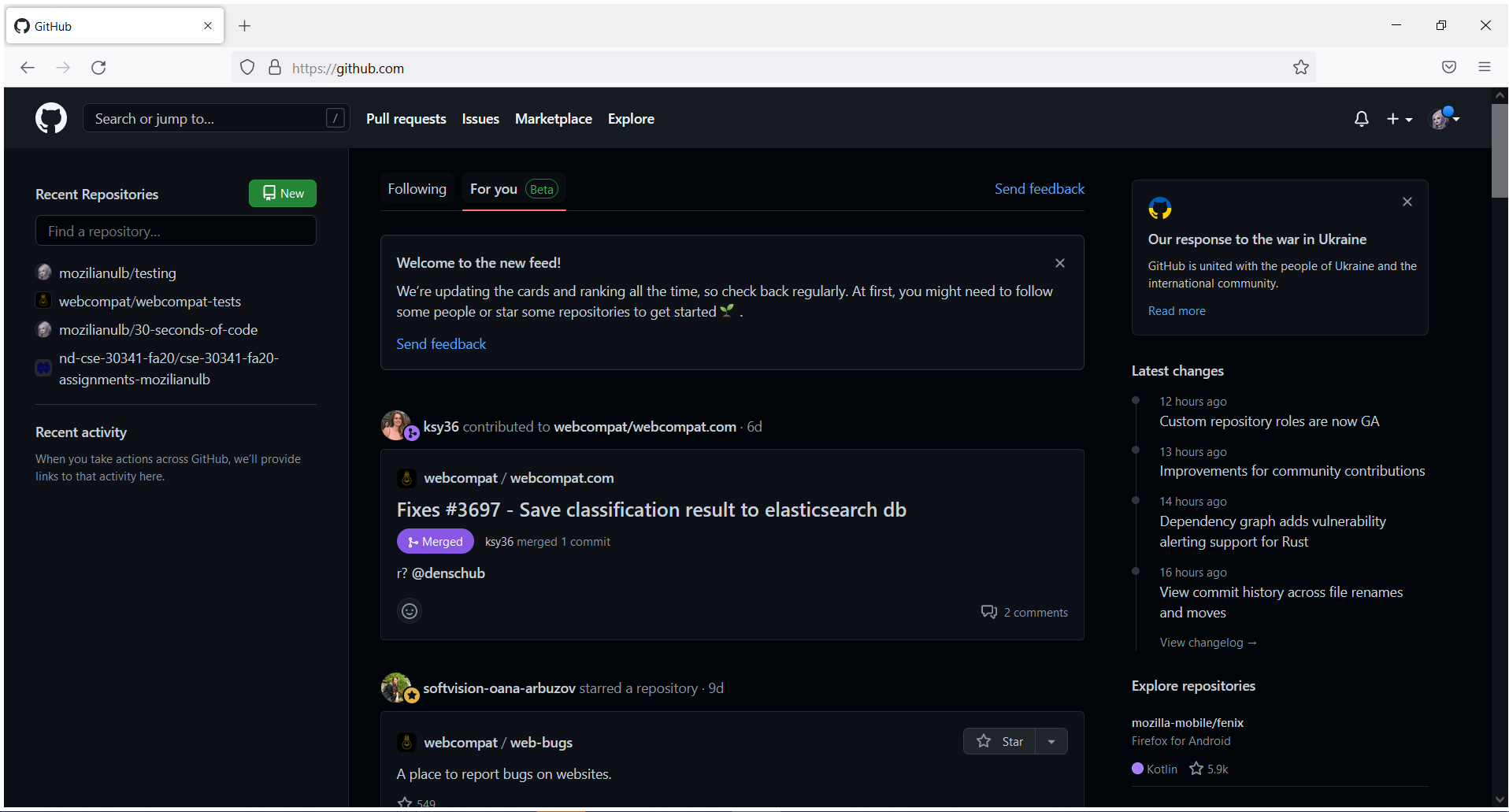The width and height of the screenshot is (1509, 812).
Task: Star the webcompat/web-bugs repository
Action: tap(999, 740)
